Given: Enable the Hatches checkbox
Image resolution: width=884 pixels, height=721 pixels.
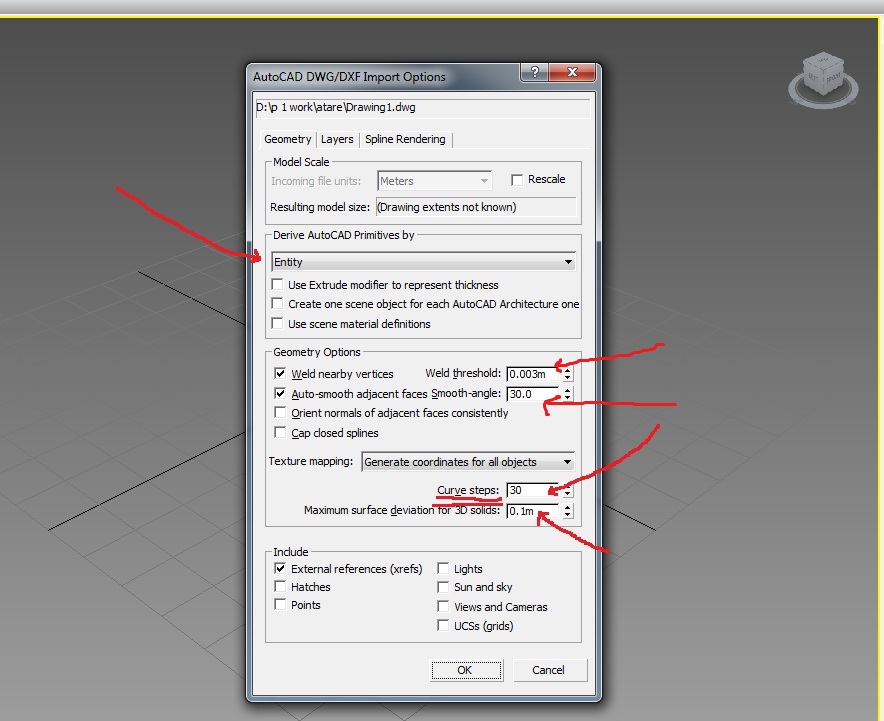Looking at the screenshot, I should (280, 586).
